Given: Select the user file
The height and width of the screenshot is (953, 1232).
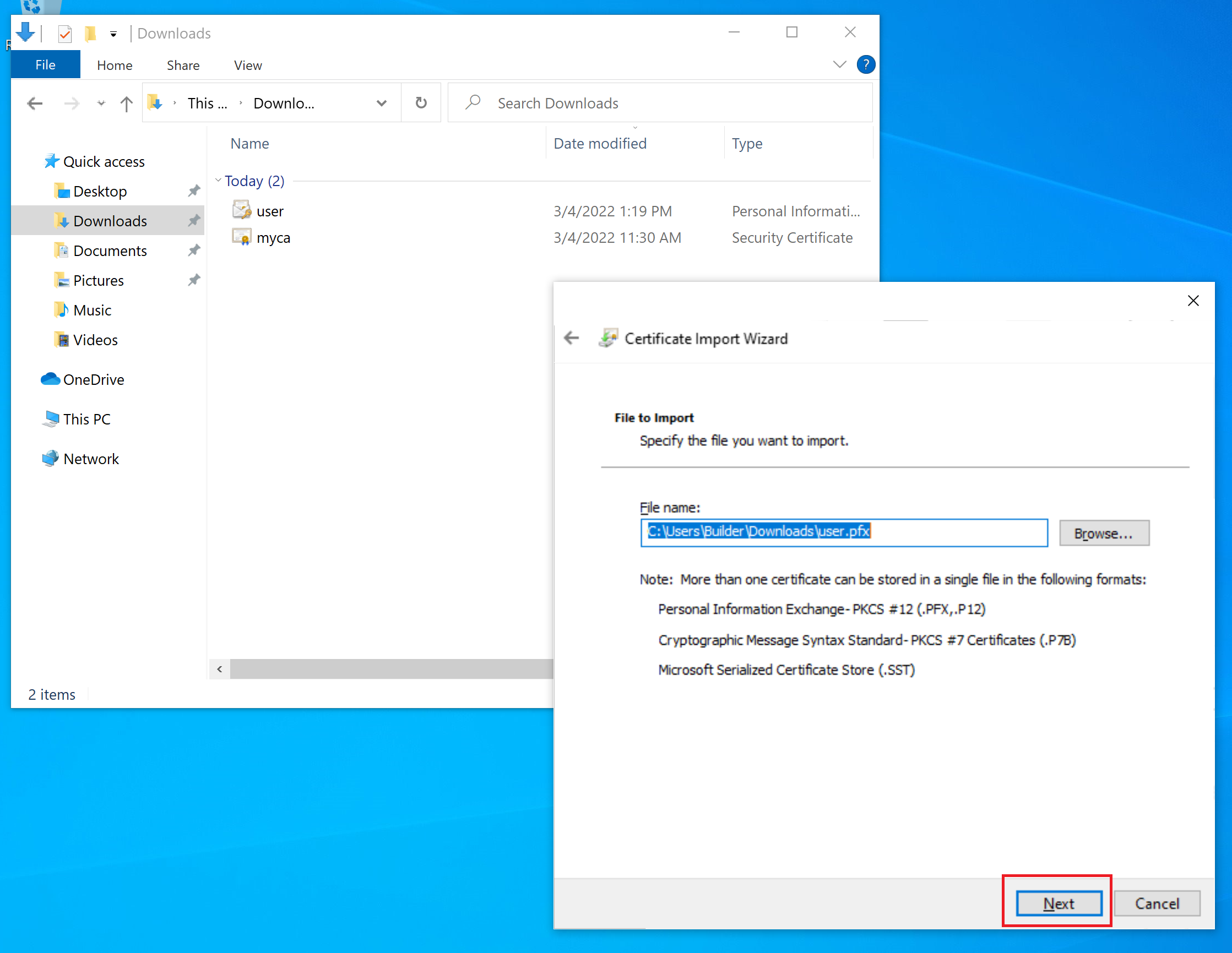Looking at the screenshot, I should (x=270, y=211).
